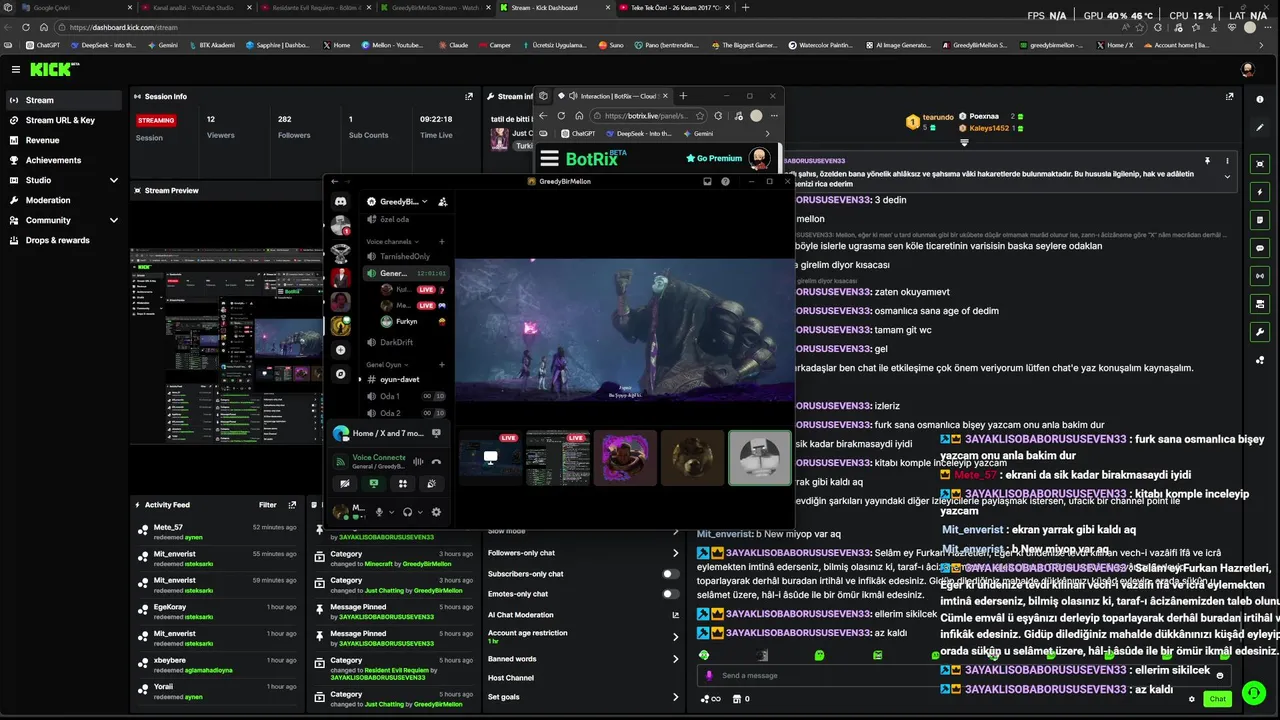The width and height of the screenshot is (1280, 720).
Task: Open Discord help icon in title bar
Action: coord(725,182)
